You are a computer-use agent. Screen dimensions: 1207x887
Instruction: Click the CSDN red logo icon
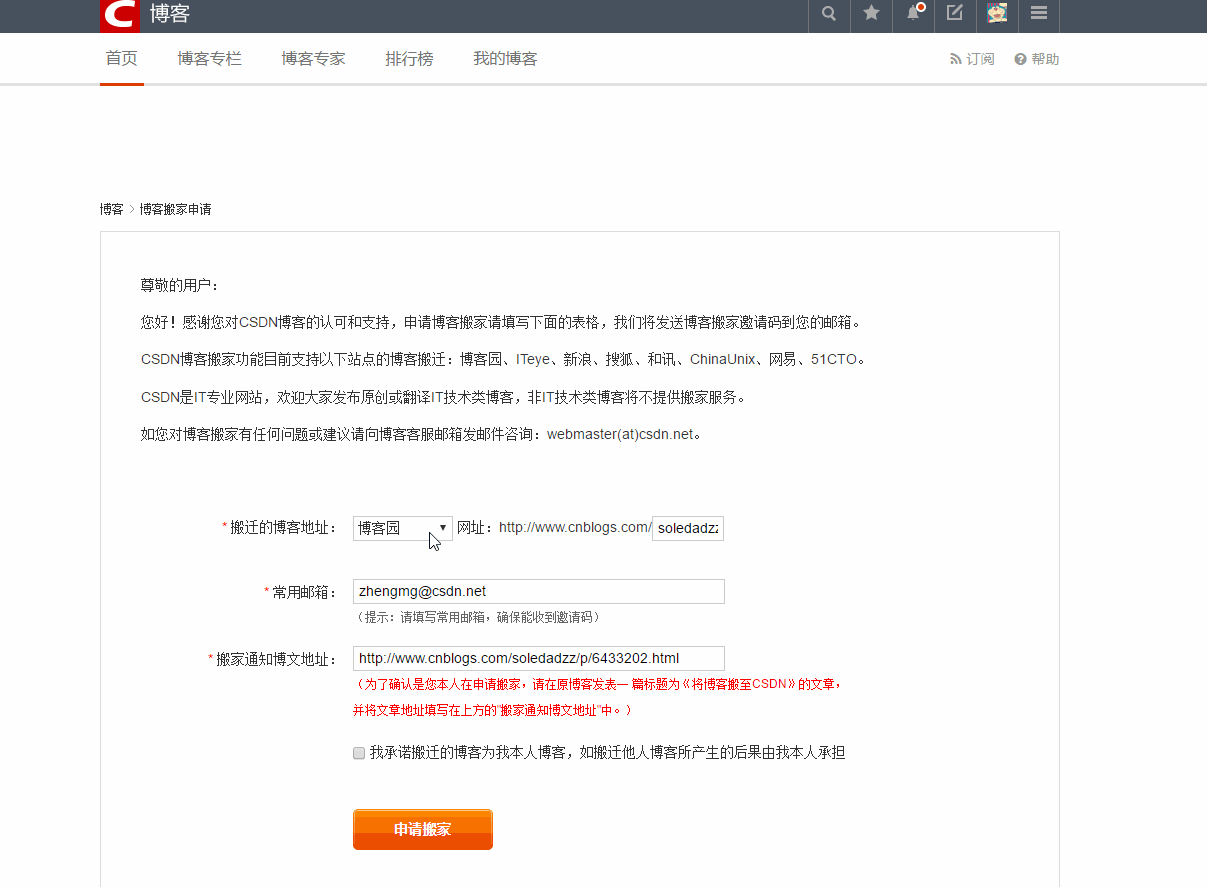click(119, 14)
